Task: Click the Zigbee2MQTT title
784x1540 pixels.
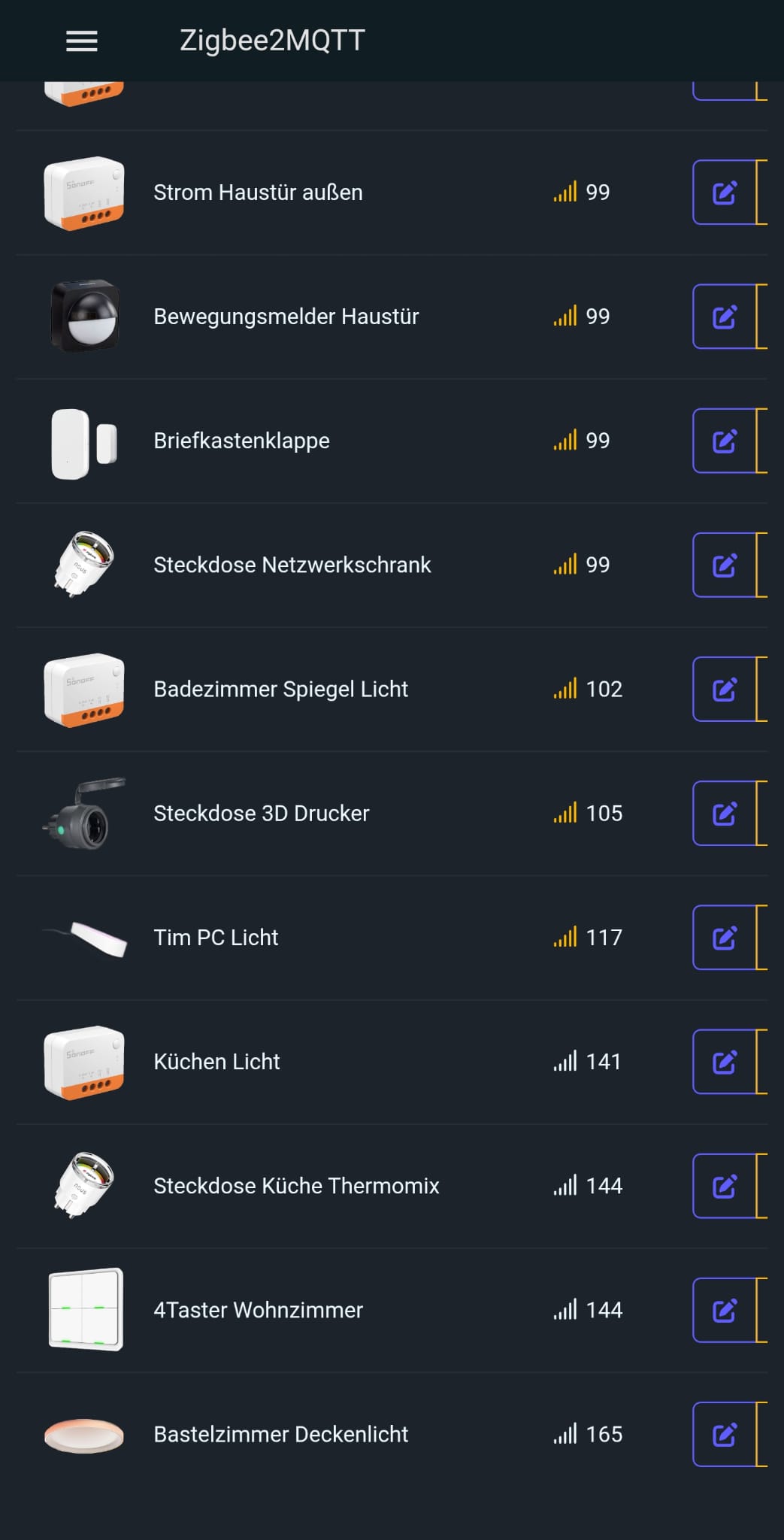Action: click(x=272, y=41)
